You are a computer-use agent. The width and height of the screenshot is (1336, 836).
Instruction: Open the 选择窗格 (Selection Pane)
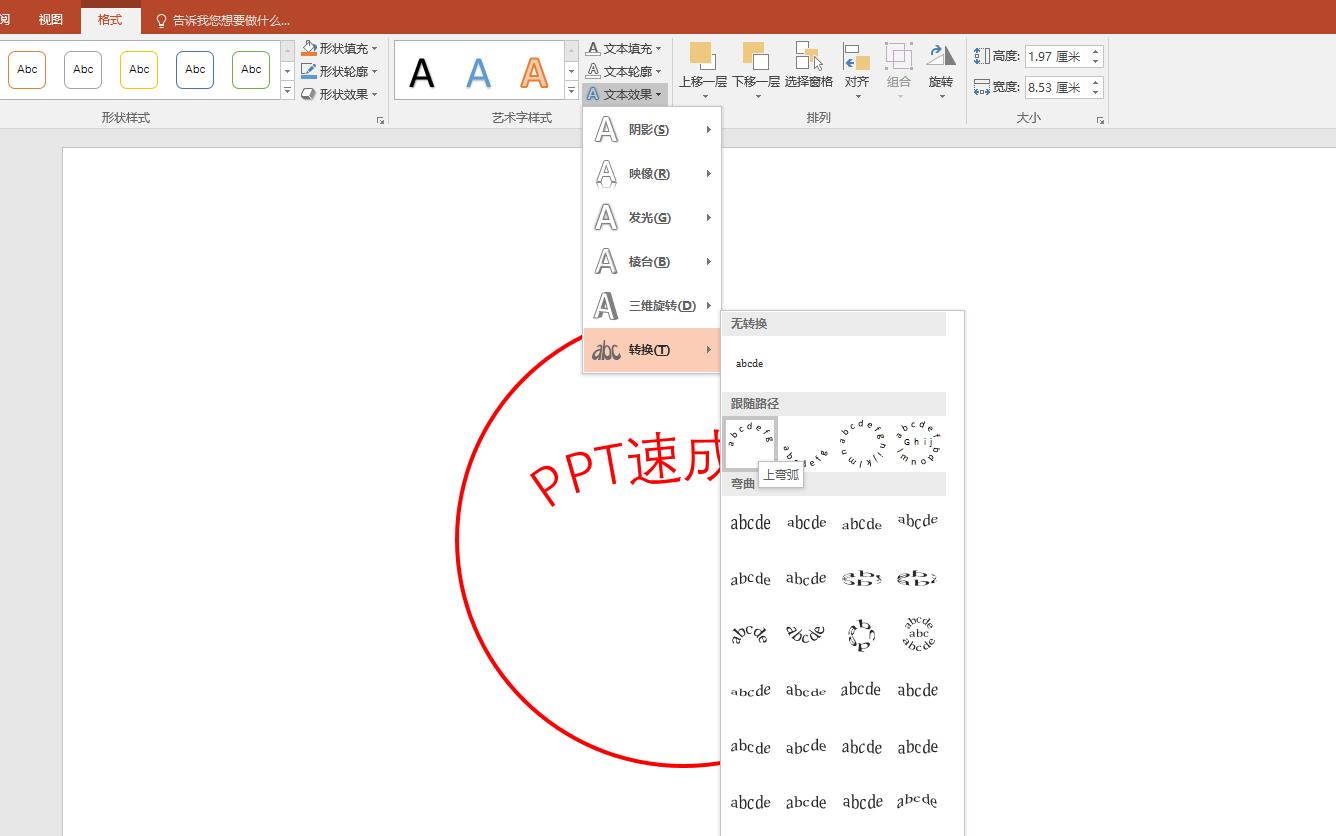click(805, 60)
